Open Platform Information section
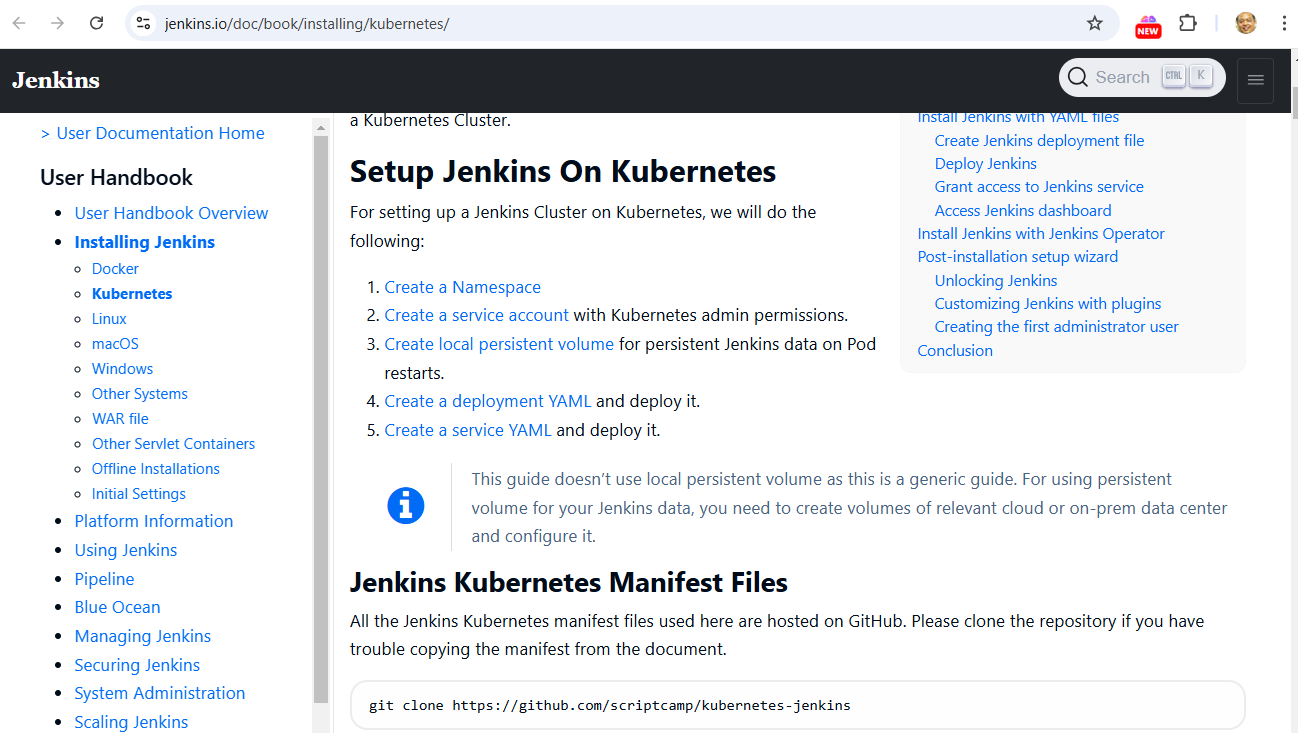The image size is (1298, 733). click(153, 521)
